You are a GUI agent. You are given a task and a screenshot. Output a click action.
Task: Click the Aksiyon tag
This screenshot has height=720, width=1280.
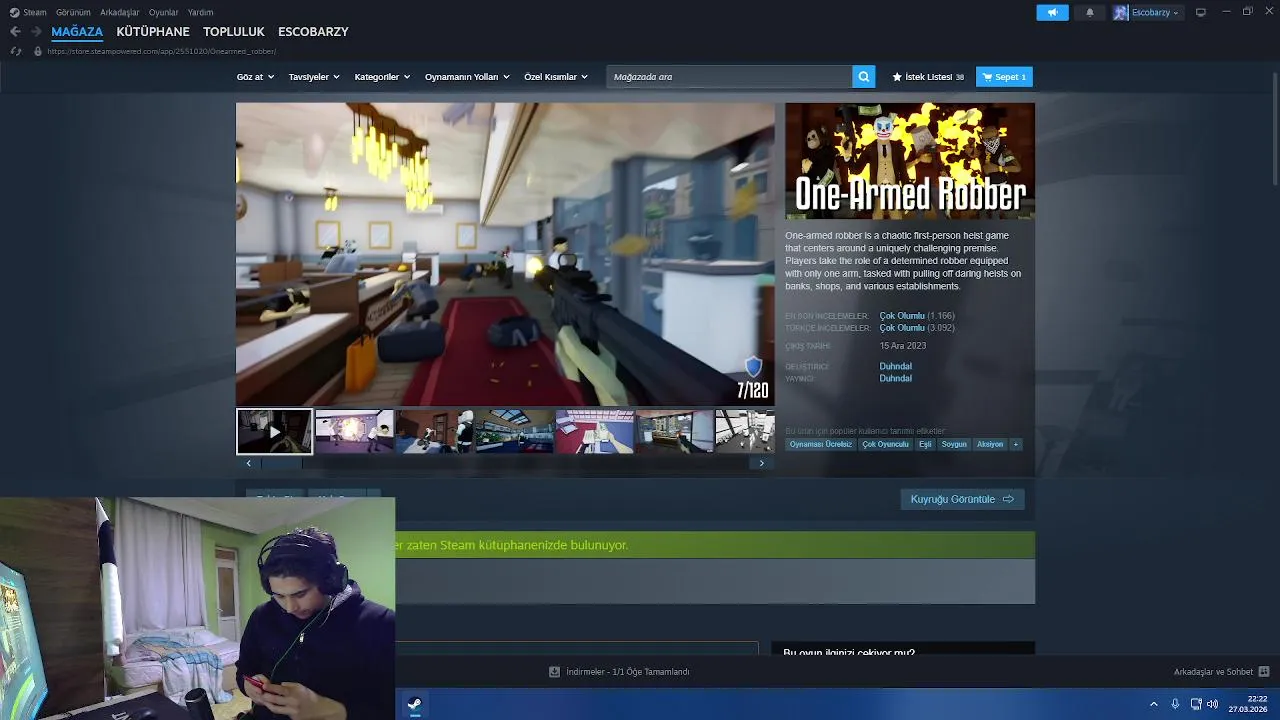(x=990, y=444)
